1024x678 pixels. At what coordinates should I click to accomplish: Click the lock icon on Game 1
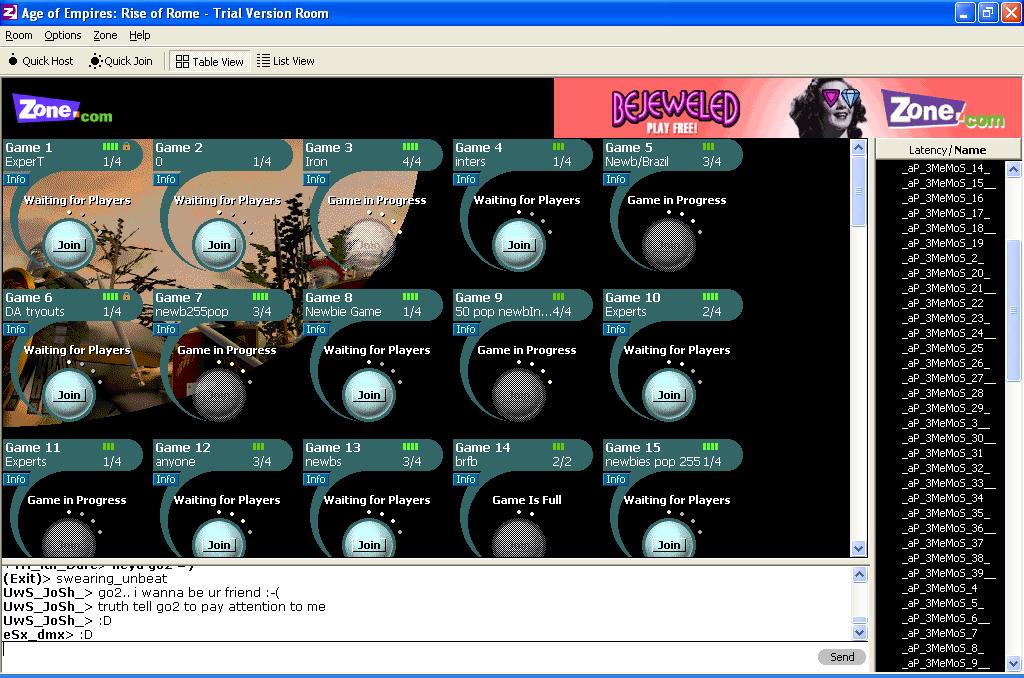126,146
